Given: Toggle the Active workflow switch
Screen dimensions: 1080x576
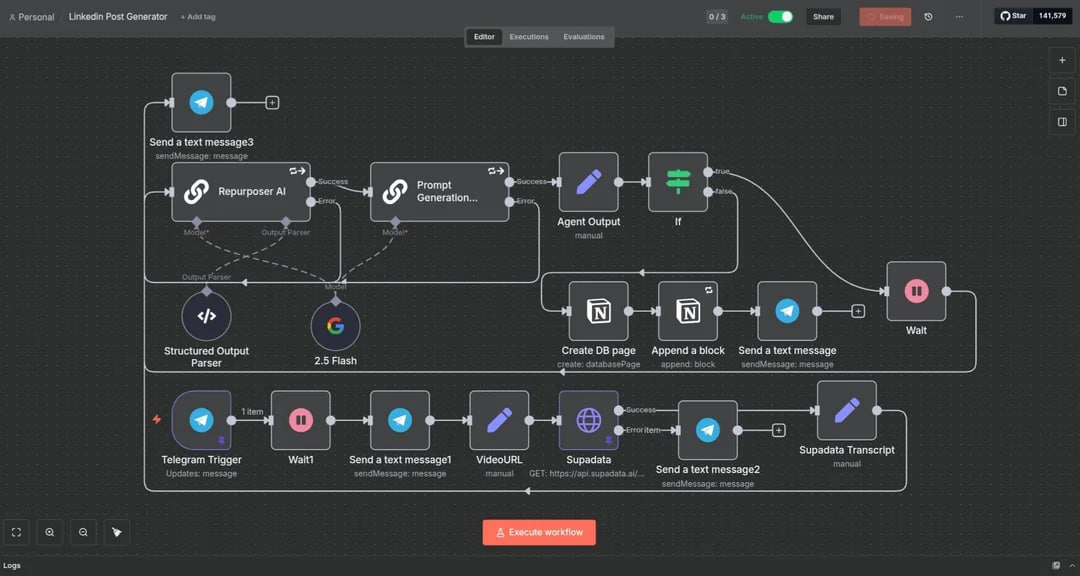Looking at the screenshot, I should click(780, 17).
